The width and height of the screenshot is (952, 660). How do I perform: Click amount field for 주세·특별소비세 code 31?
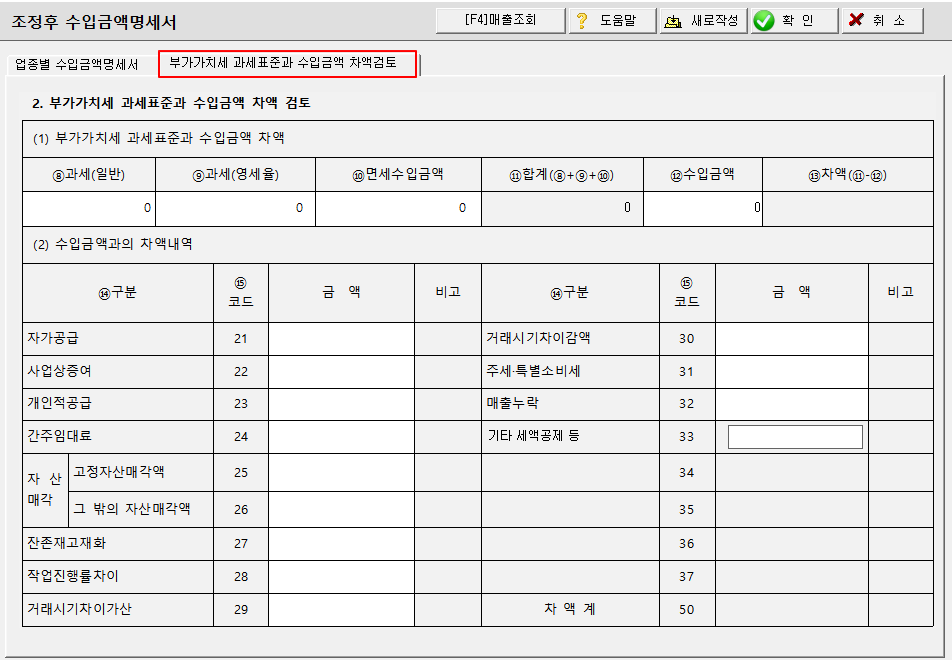[x=792, y=372]
